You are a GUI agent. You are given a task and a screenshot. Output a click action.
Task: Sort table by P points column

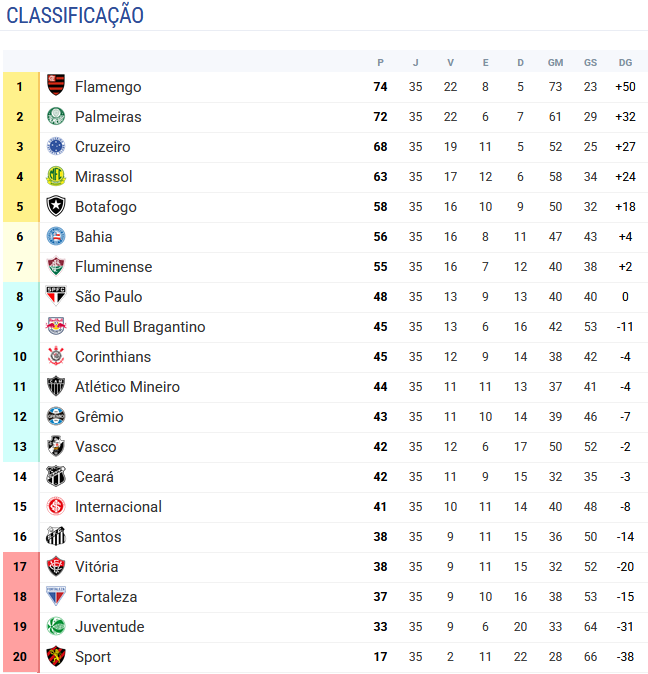click(380, 62)
